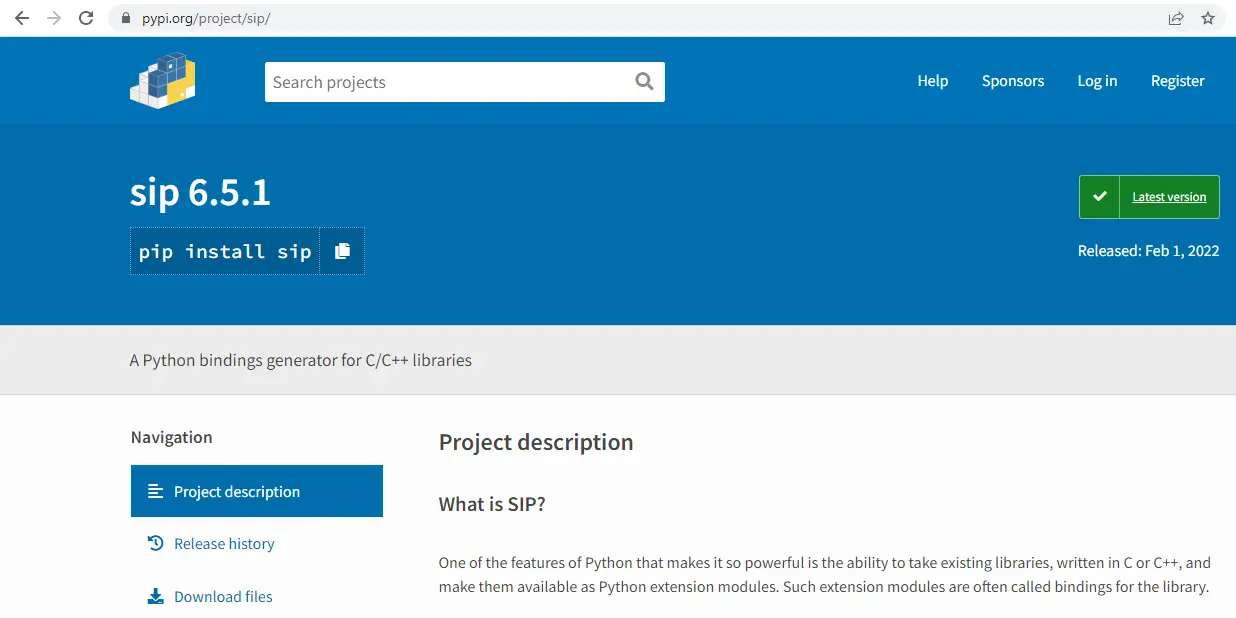This screenshot has height=618, width=1236.
Task: Click the checkmark icon on Latest version
Action: point(1100,197)
